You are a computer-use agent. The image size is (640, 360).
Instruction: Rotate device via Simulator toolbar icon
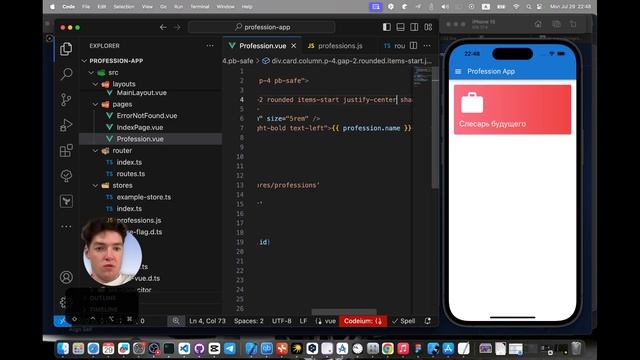pos(573,24)
